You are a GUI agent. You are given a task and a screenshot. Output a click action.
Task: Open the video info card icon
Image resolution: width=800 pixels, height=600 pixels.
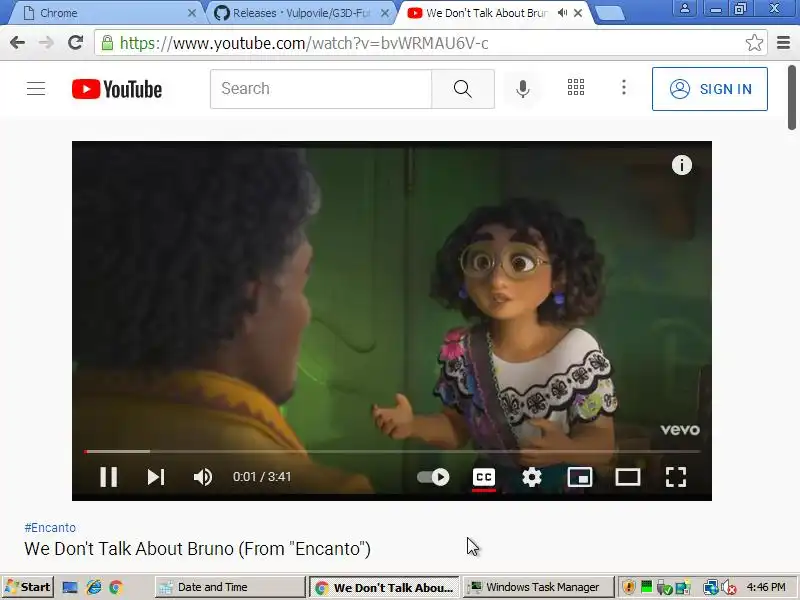click(682, 165)
